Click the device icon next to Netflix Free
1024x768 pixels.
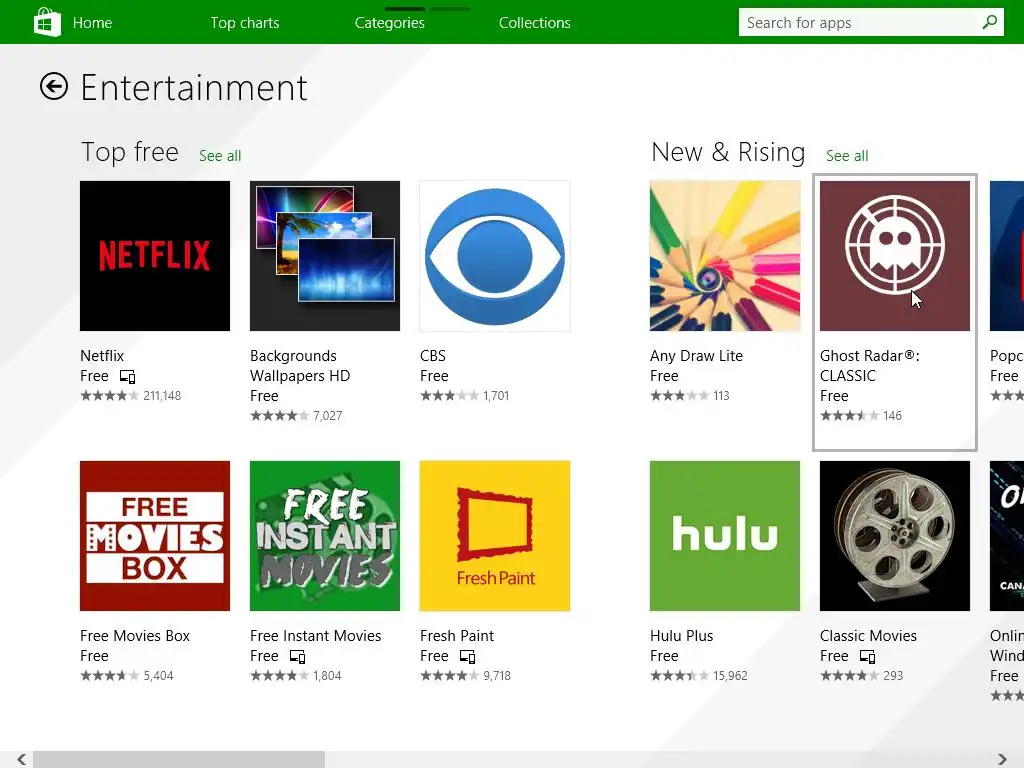127,377
